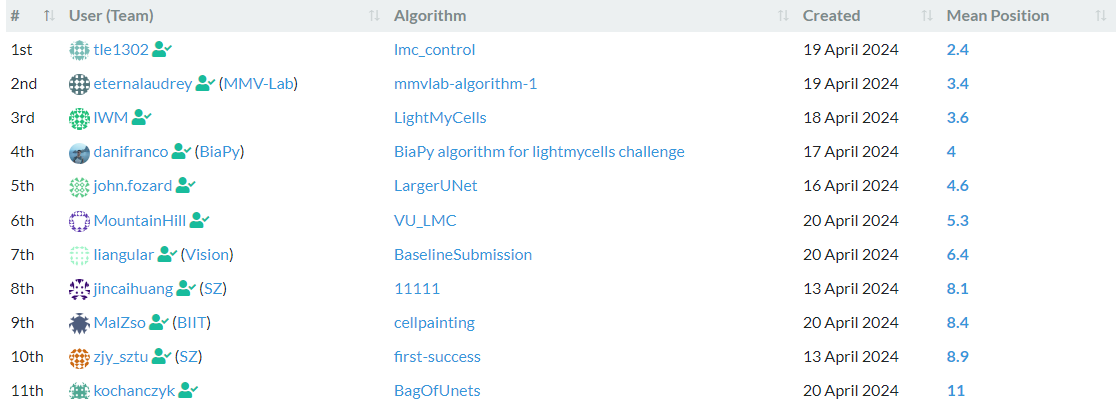Open the MMV-Lab team link
Image resolution: width=1118 pixels, height=399 pixels.
point(258,84)
